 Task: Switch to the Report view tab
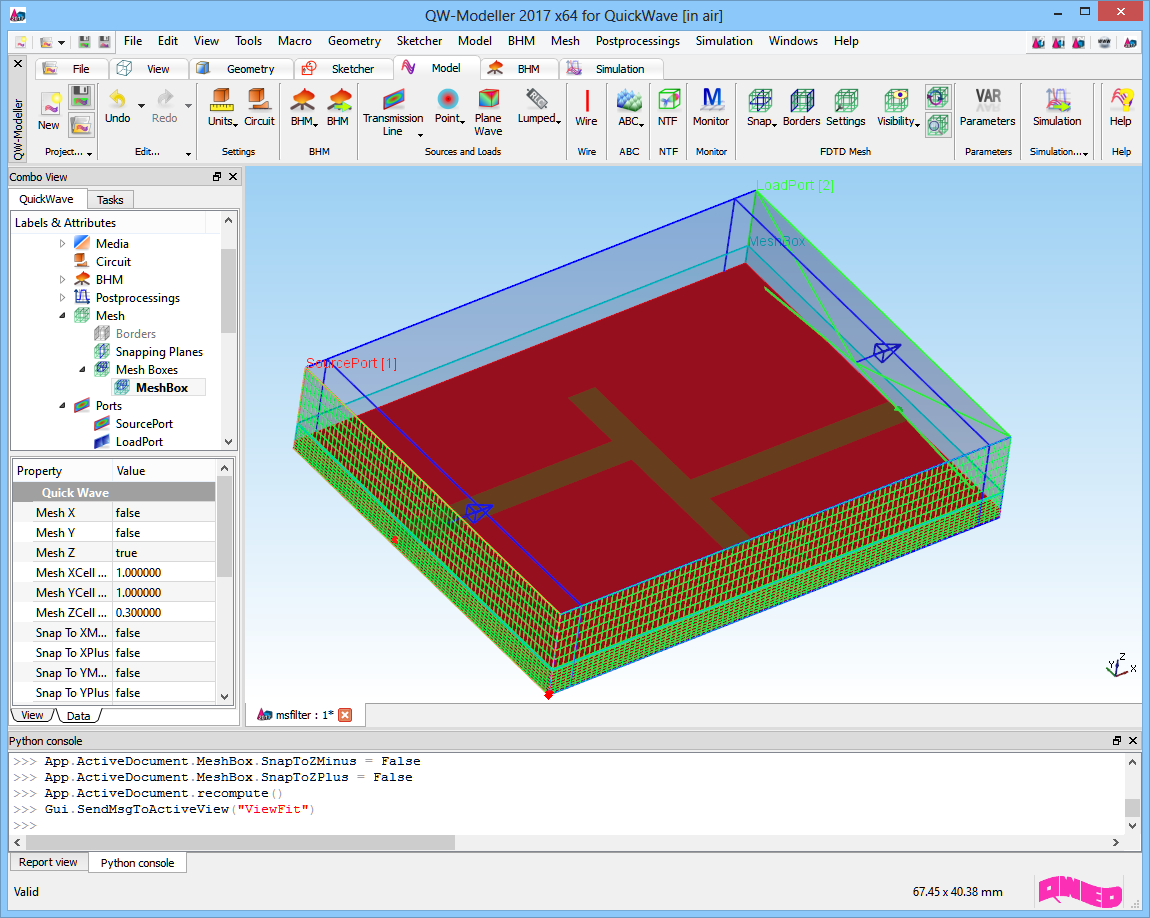[x=48, y=862]
